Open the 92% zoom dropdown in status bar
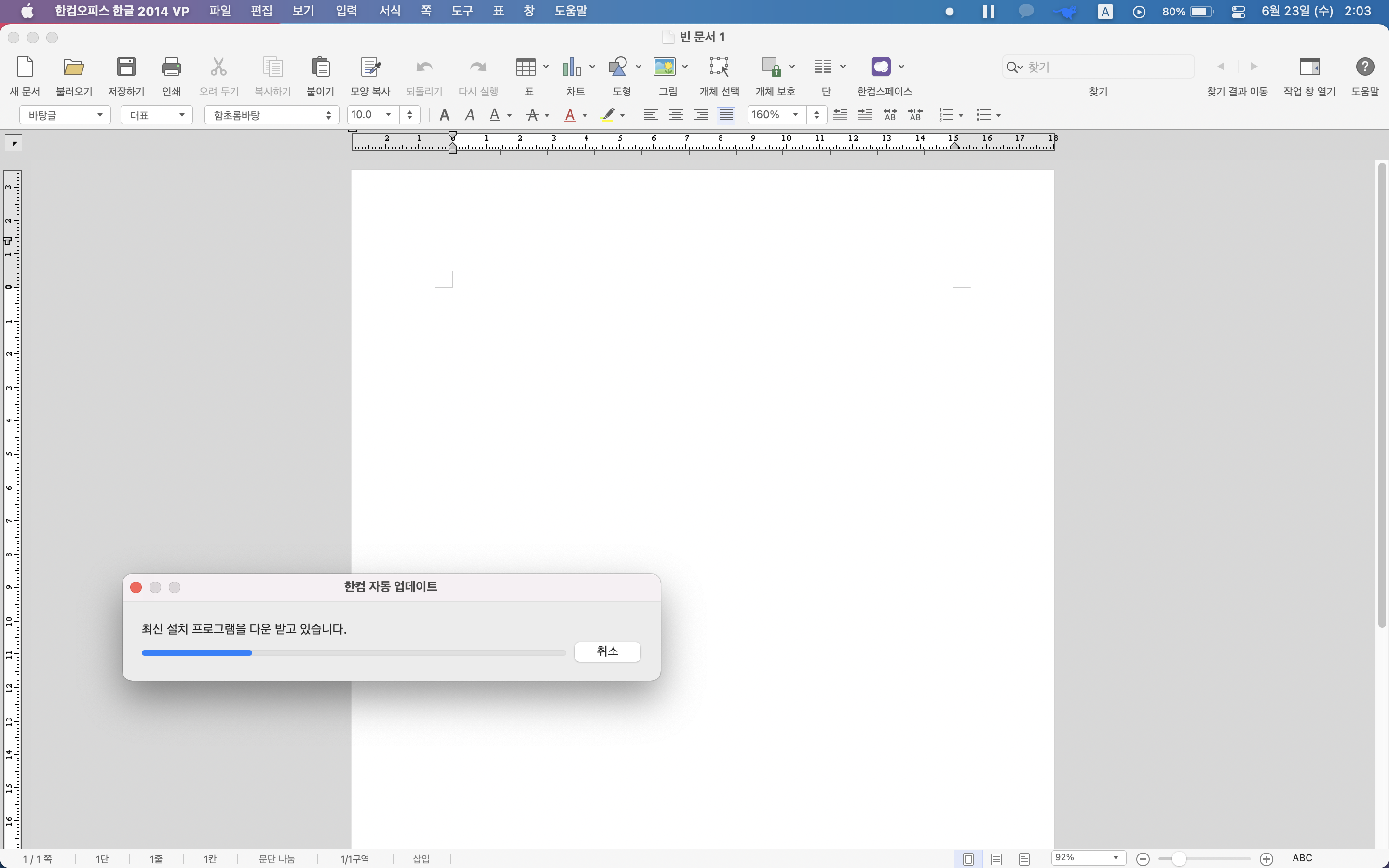1389x868 pixels. [1088, 858]
